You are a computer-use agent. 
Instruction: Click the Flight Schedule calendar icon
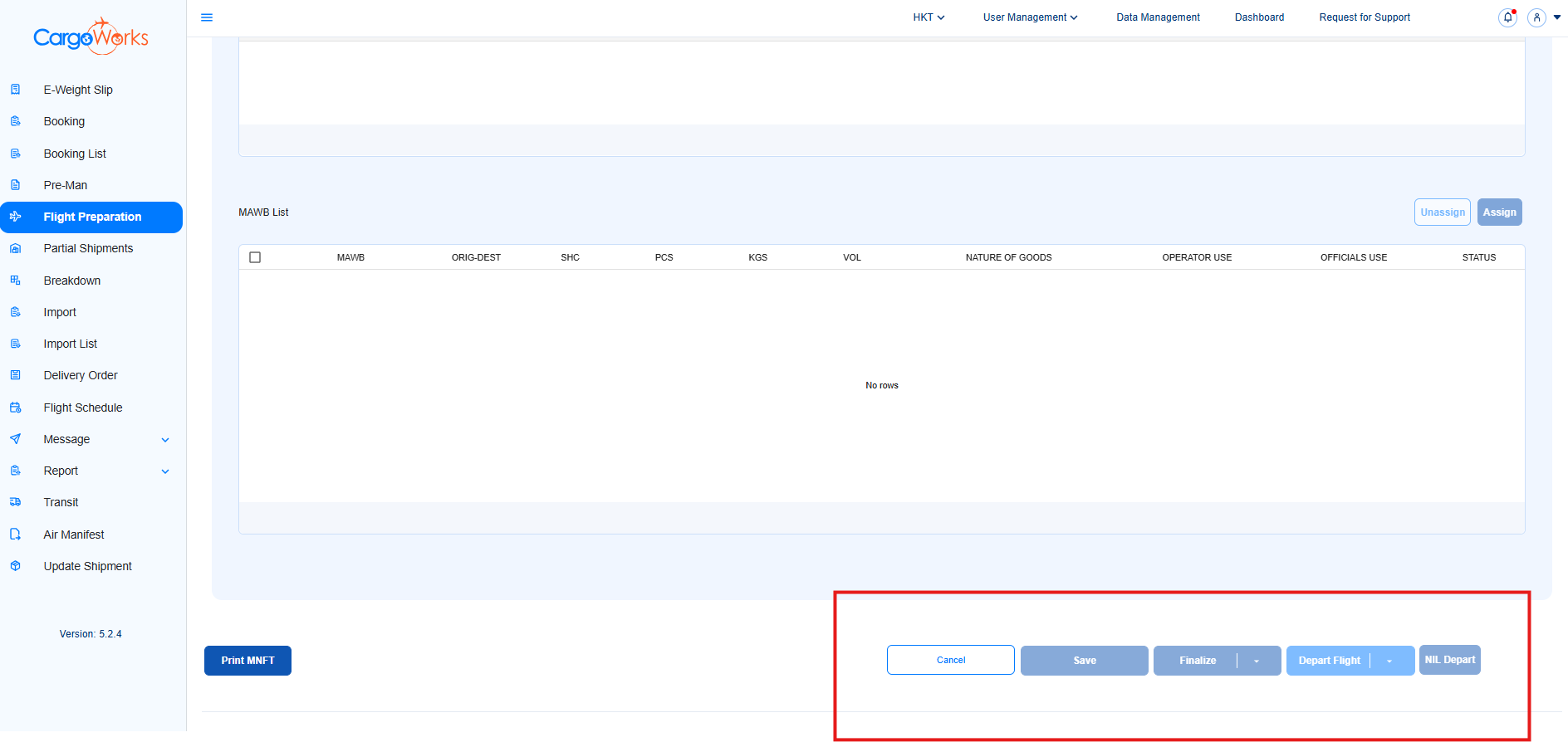pyautogui.click(x=15, y=408)
